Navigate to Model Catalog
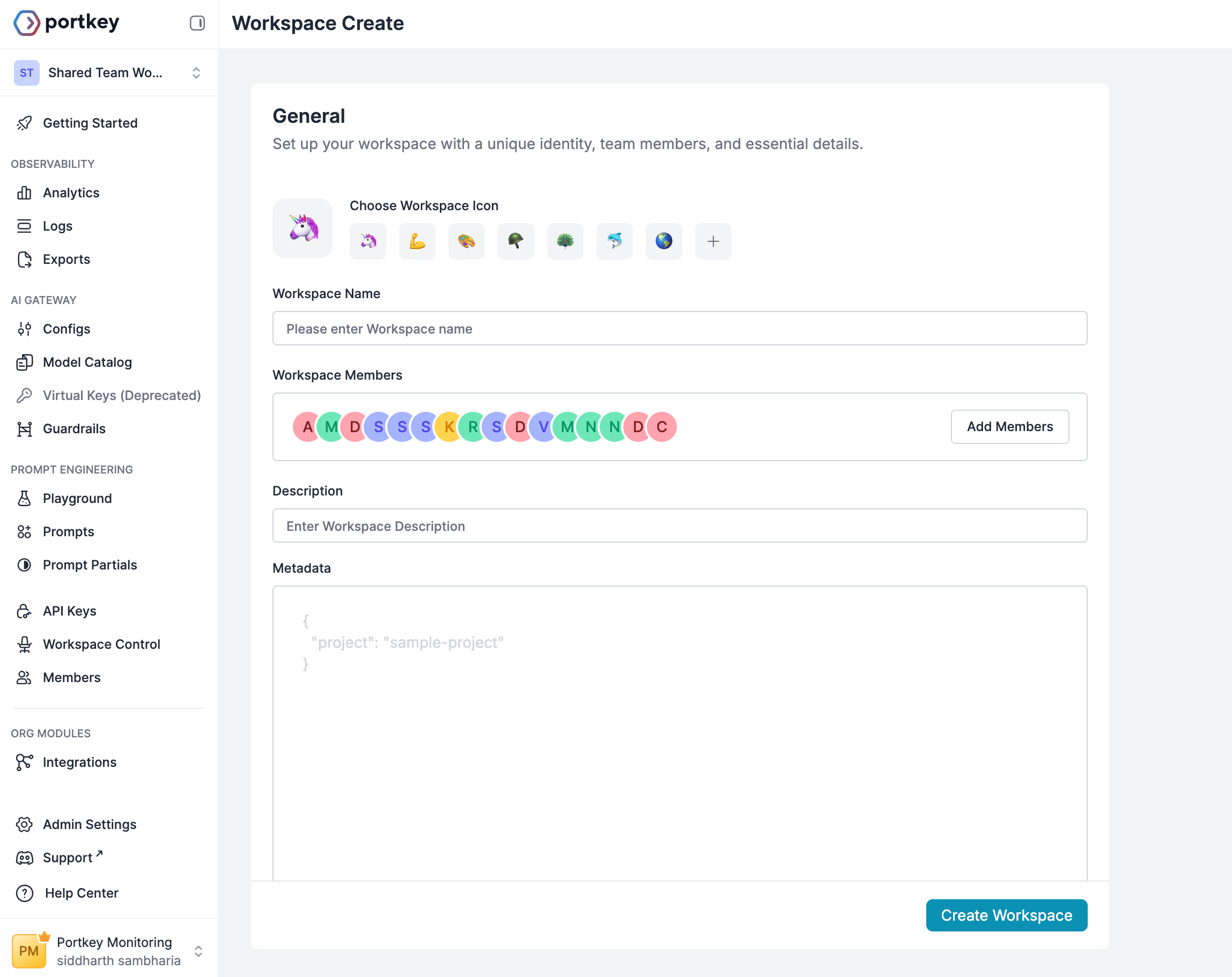Screen dimensions: 1232x977 coord(87,362)
